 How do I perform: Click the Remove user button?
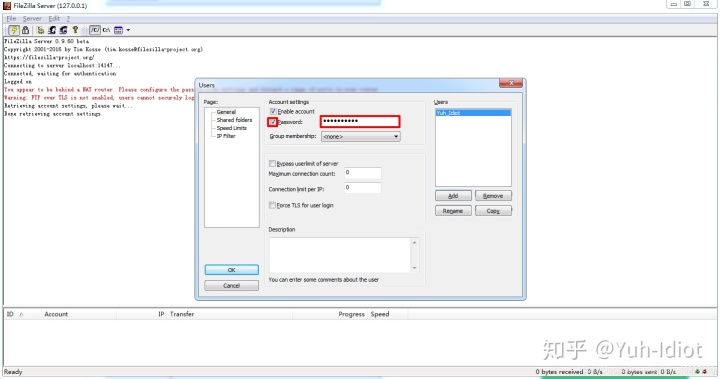tap(493, 196)
